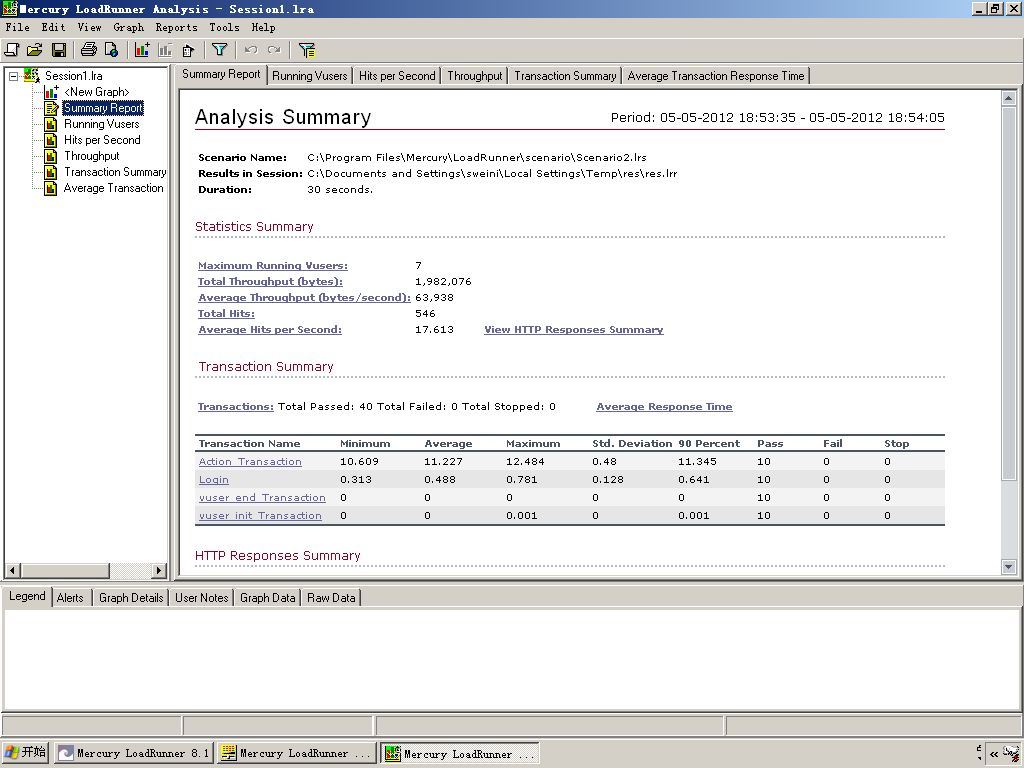The image size is (1024, 768).
Task: Open the vuser_end_Transaction link
Action: click(x=262, y=497)
